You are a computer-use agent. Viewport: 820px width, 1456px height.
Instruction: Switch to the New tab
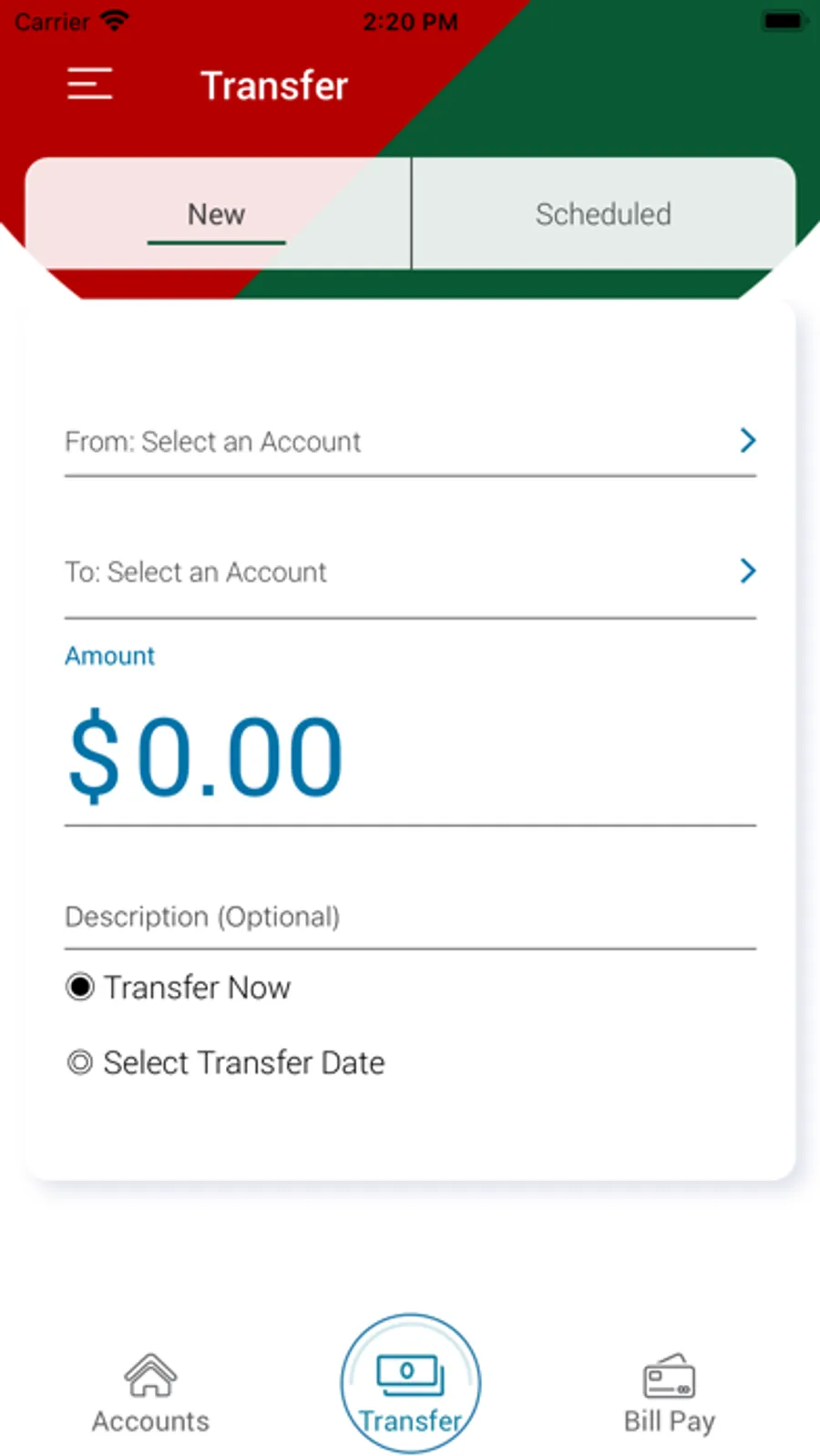218,214
